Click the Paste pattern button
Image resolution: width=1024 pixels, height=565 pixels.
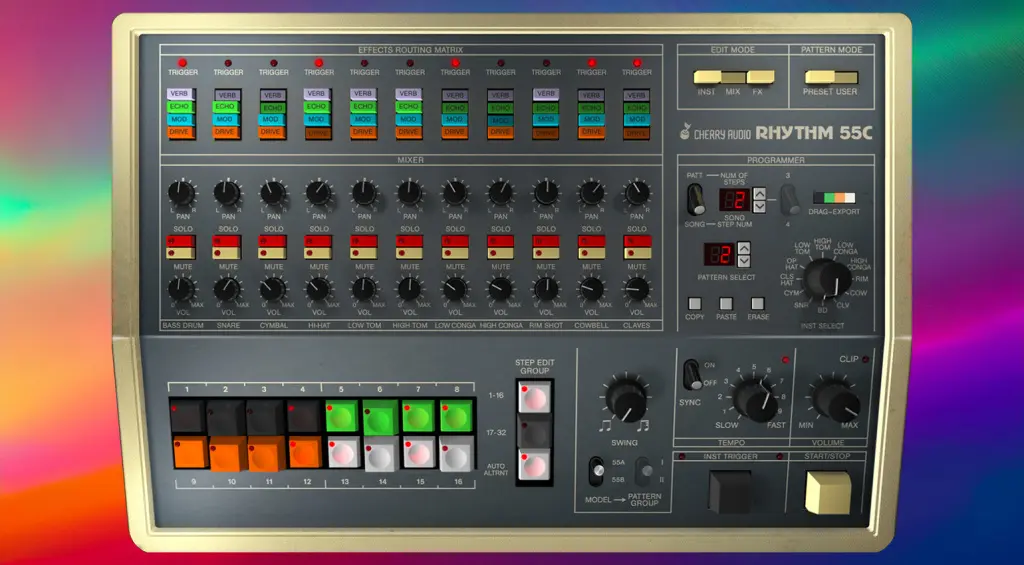click(726, 303)
